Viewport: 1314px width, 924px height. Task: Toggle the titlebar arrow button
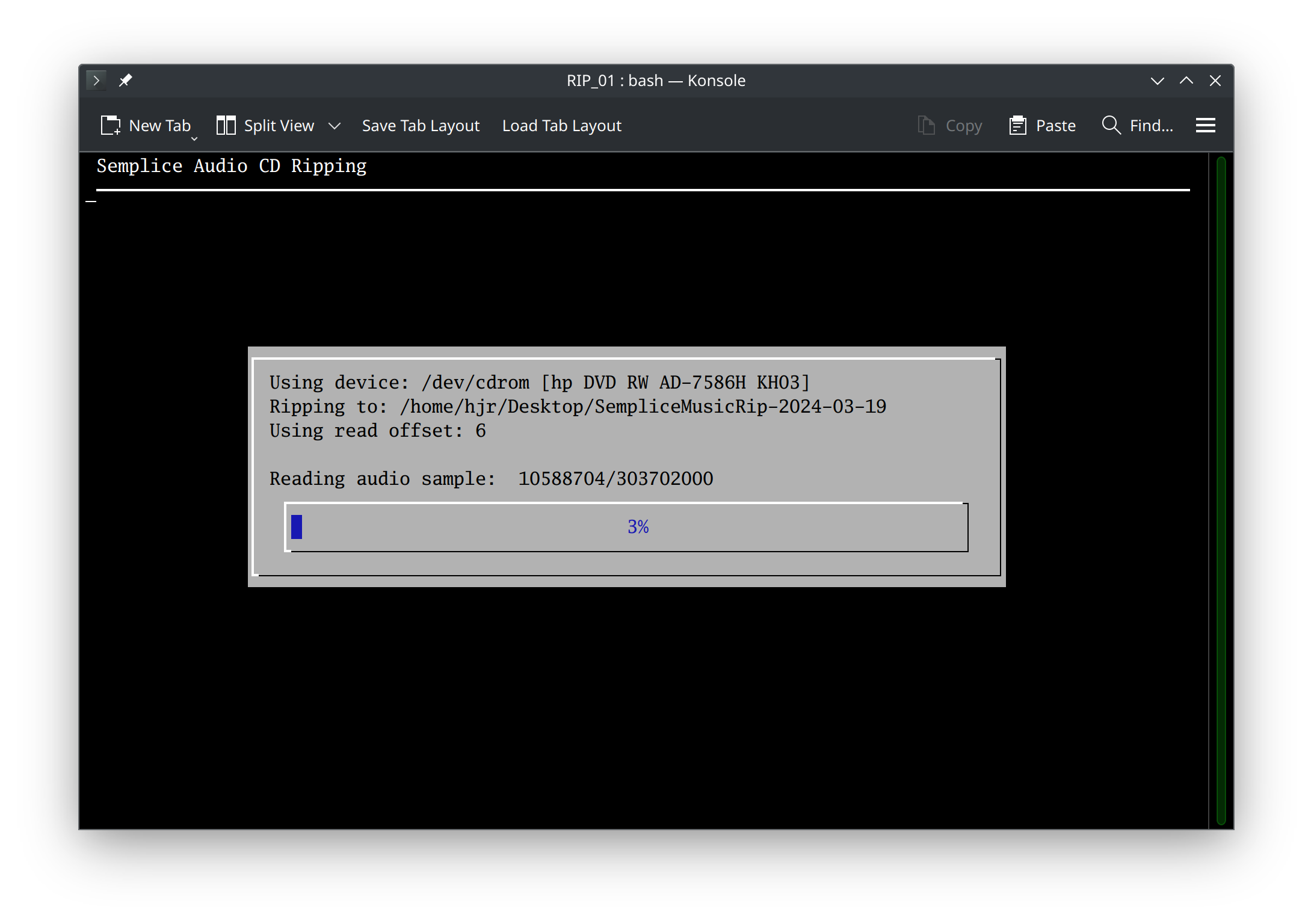coord(1186,80)
